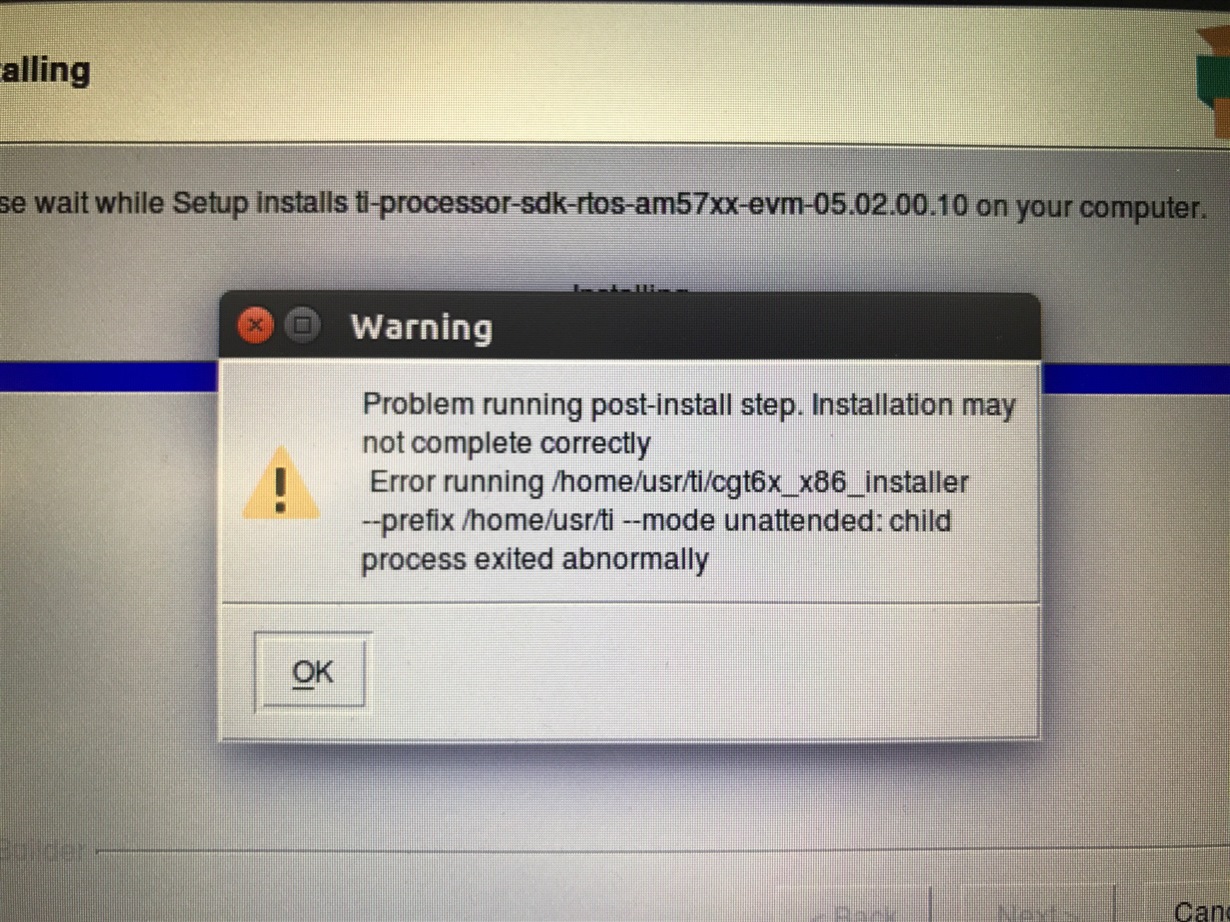Select the cgt6x_x86_installer error path line
This screenshot has width=1230, height=922.
coord(669,482)
